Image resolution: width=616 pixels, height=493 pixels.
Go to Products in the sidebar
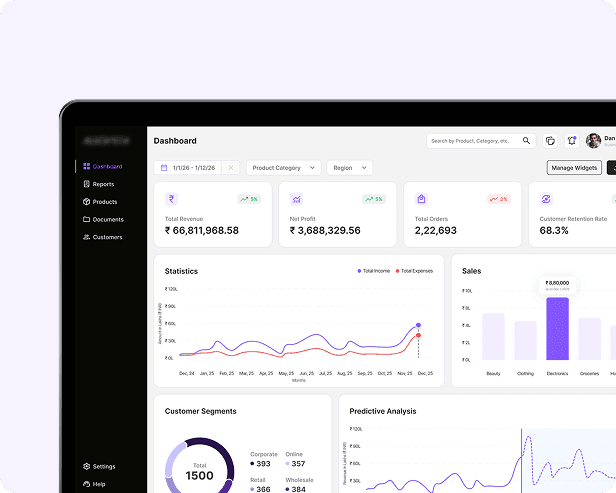(100, 202)
